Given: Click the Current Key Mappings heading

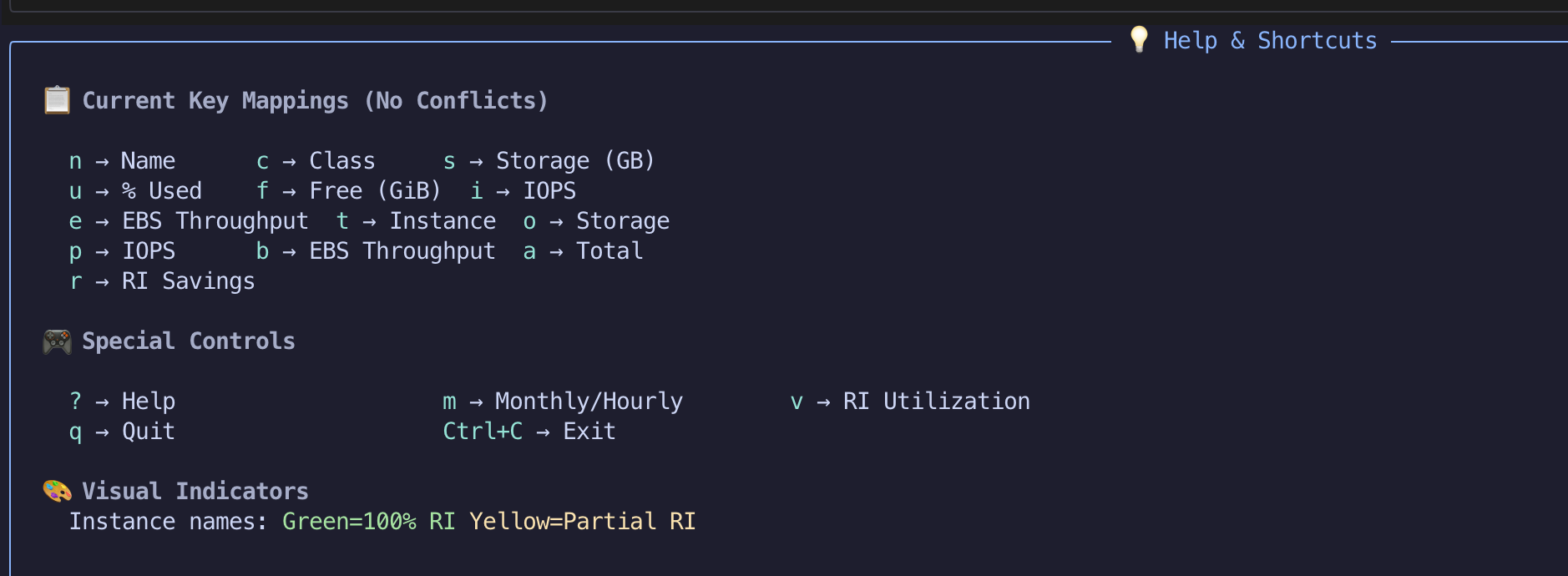Looking at the screenshot, I should coord(315,101).
